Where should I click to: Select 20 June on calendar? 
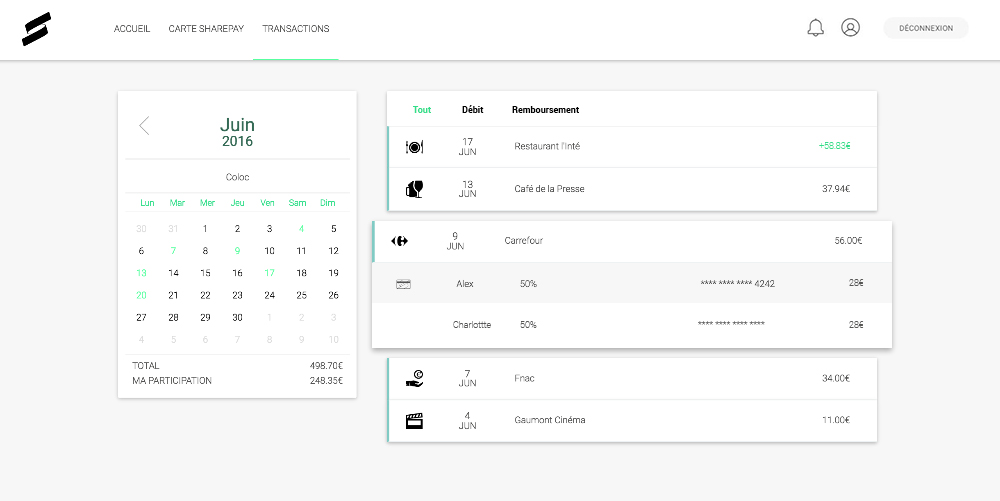tap(141, 295)
